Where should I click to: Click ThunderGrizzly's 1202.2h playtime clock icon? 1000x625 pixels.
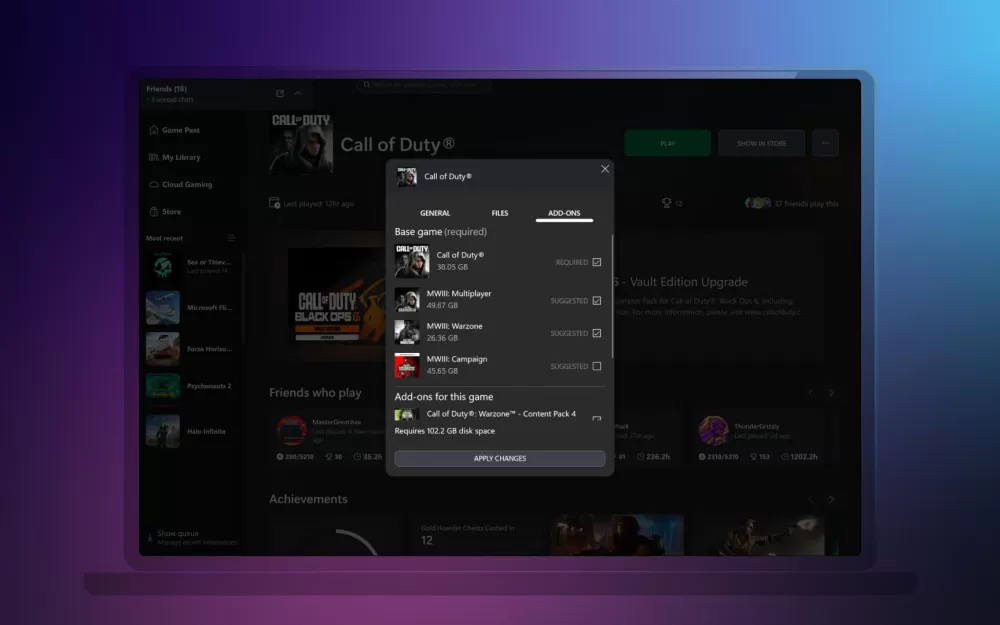pyautogui.click(x=785, y=457)
